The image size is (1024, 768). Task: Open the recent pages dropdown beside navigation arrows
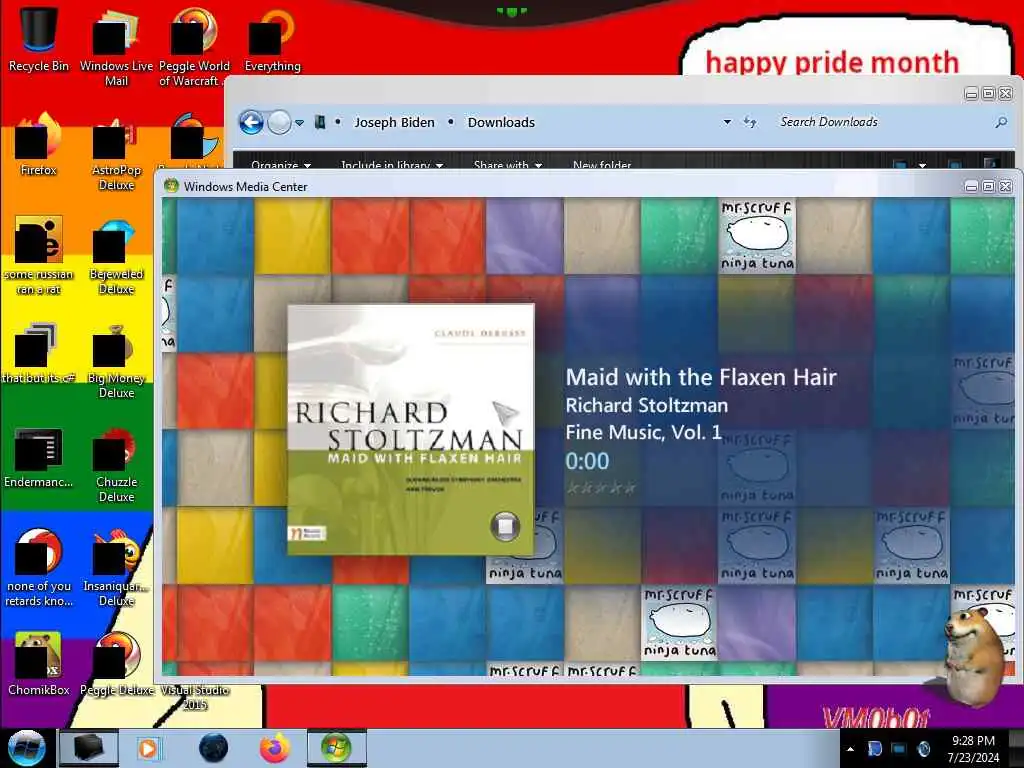pyautogui.click(x=299, y=123)
